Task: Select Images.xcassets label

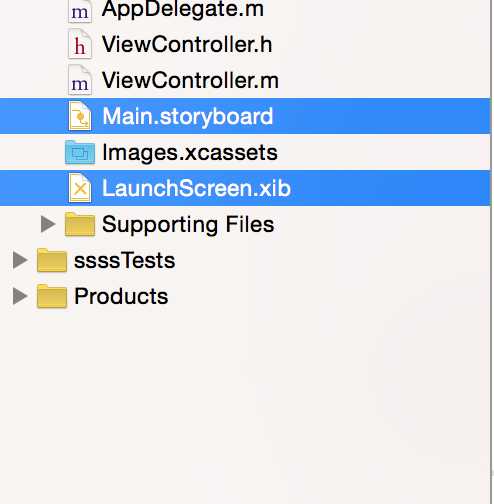Action: [190, 153]
